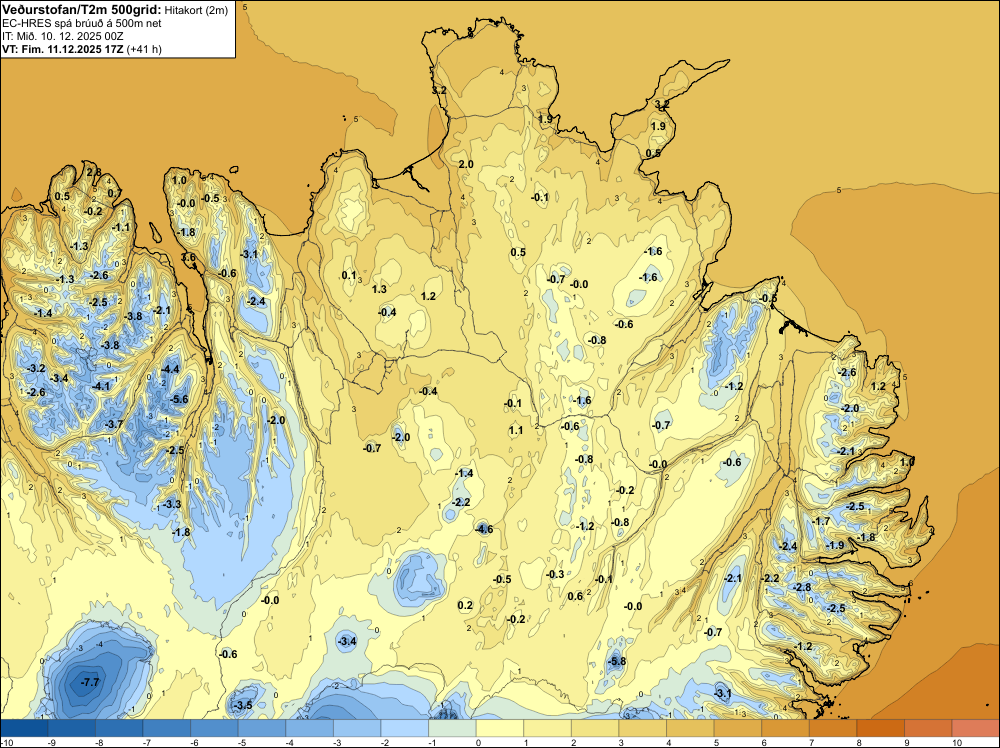This screenshot has height=748, width=1000.
Task: Click the "0.1" temperature value on the map
Action: [349, 275]
